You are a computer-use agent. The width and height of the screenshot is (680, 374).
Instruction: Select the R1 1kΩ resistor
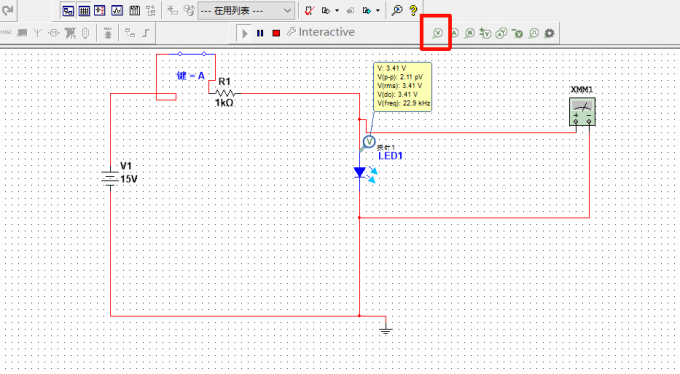[225, 93]
